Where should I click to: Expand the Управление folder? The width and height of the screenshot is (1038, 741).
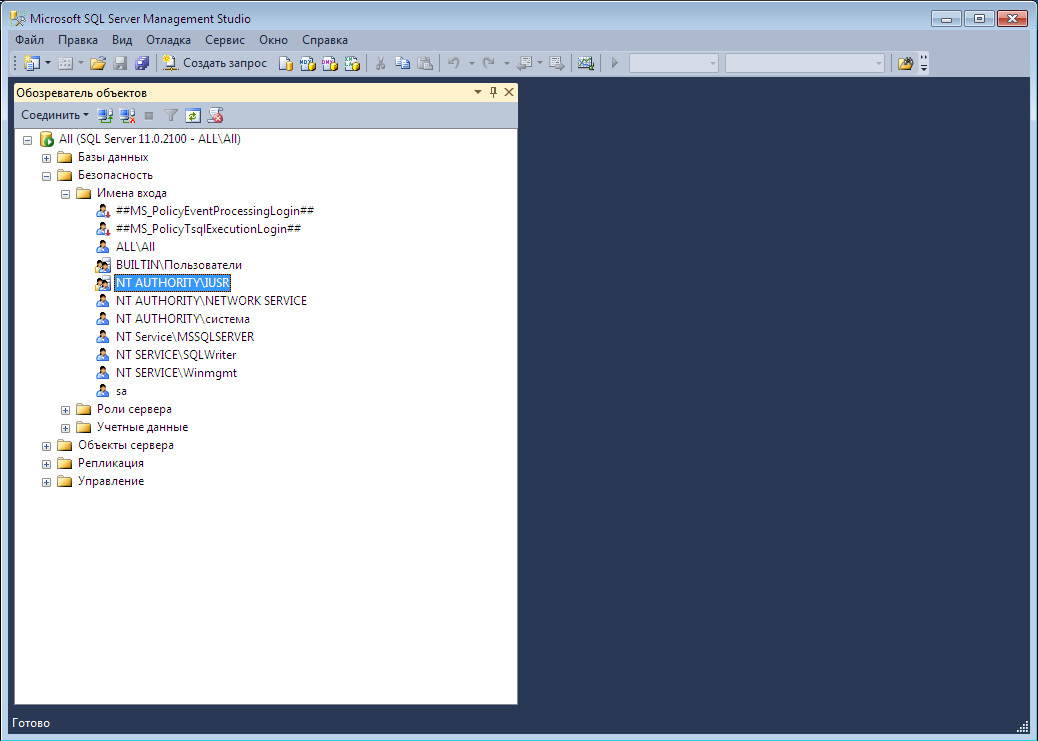tap(46, 482)
